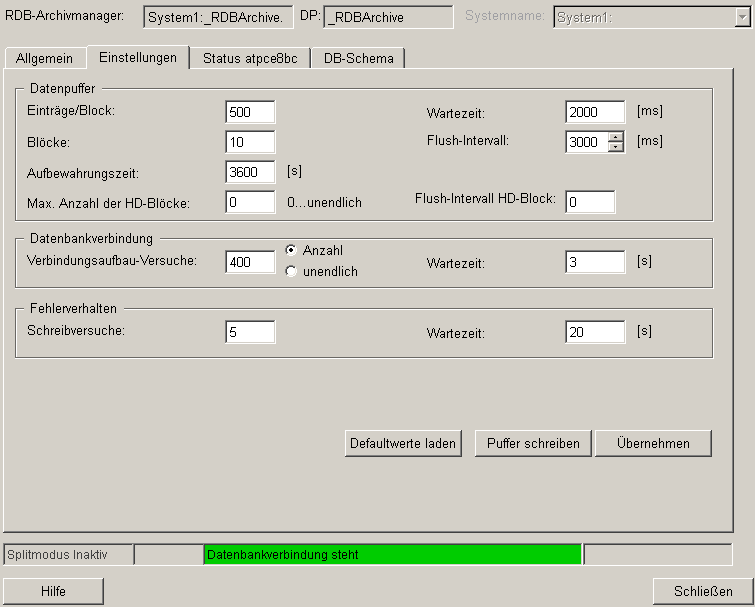Expand the Systemname dropdown
The width and height of the screenshot is (755, 607).
pyautogui.click(x=743, y=17)
